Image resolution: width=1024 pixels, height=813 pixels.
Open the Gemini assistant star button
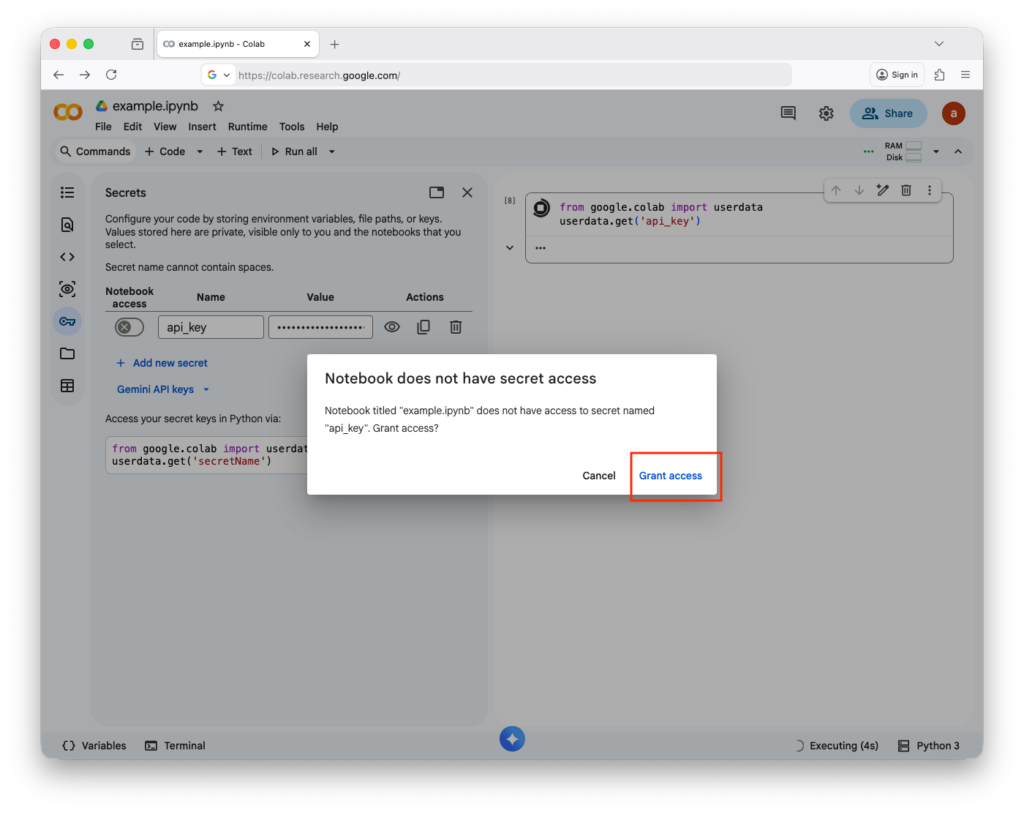[512, 739]
